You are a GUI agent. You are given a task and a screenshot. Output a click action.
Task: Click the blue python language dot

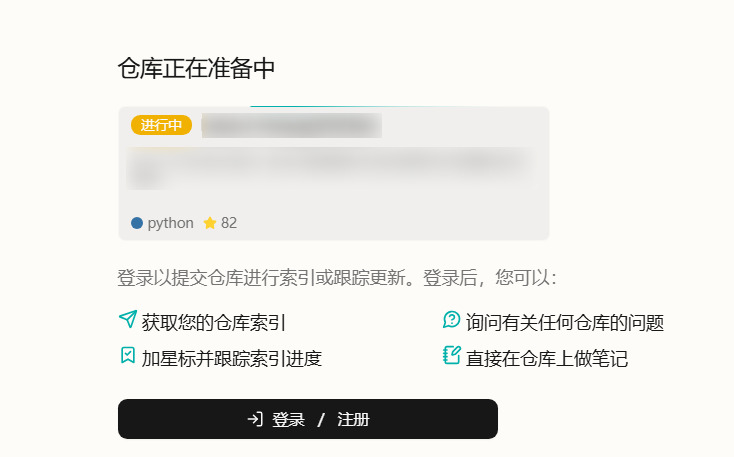pos(137,223)
